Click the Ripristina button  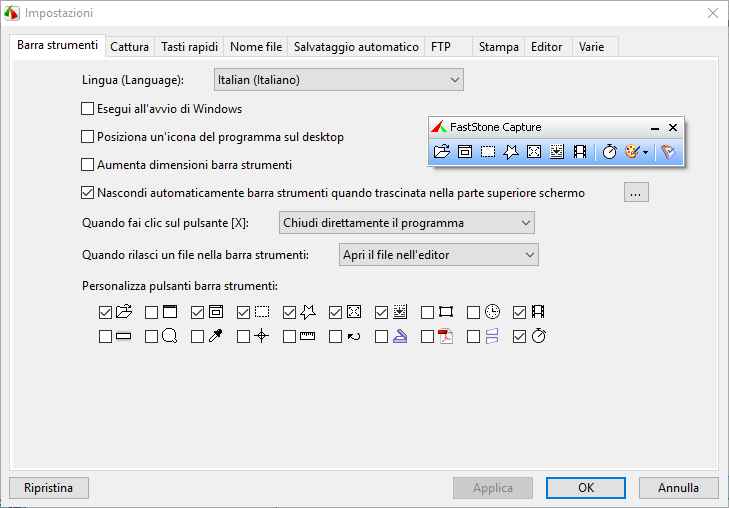(49, 488)
